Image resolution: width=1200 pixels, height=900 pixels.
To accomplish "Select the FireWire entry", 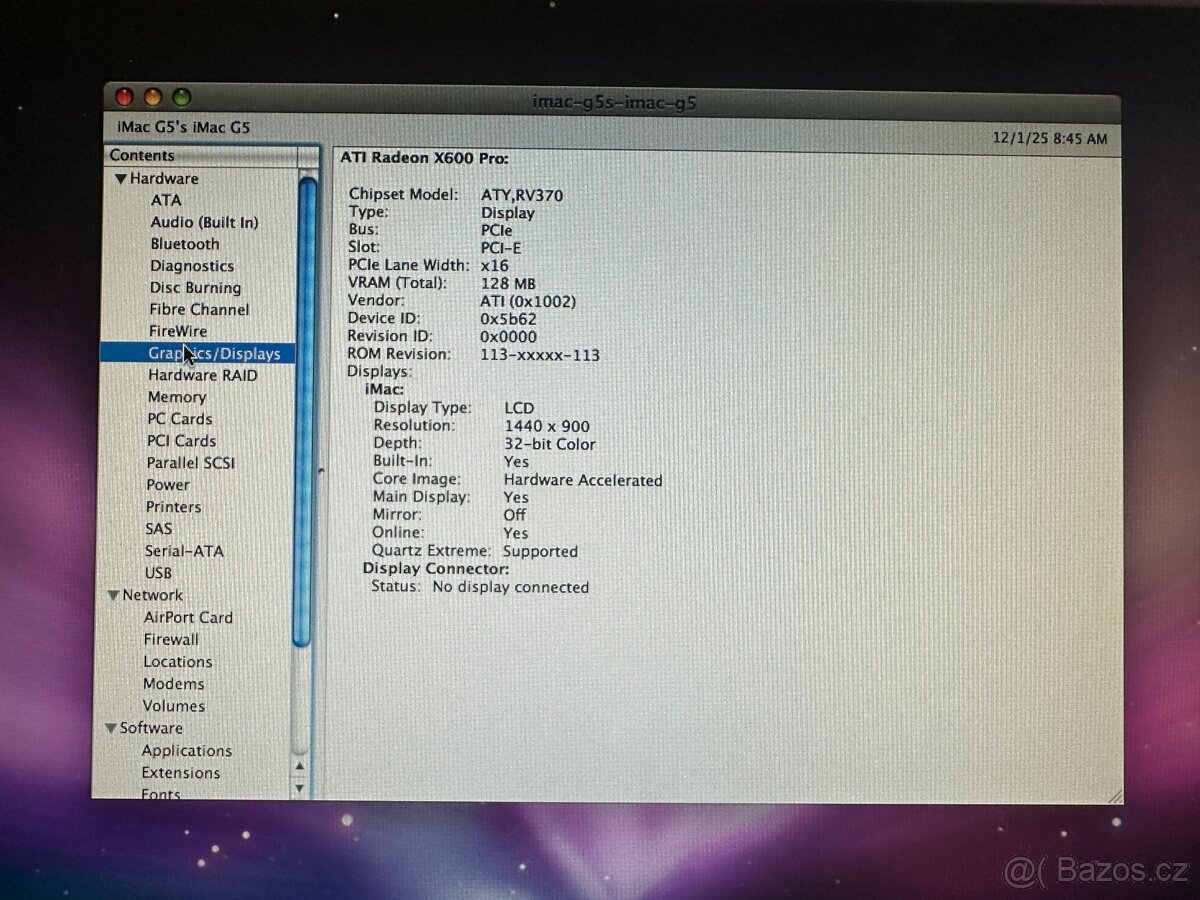I will (178, 331).
